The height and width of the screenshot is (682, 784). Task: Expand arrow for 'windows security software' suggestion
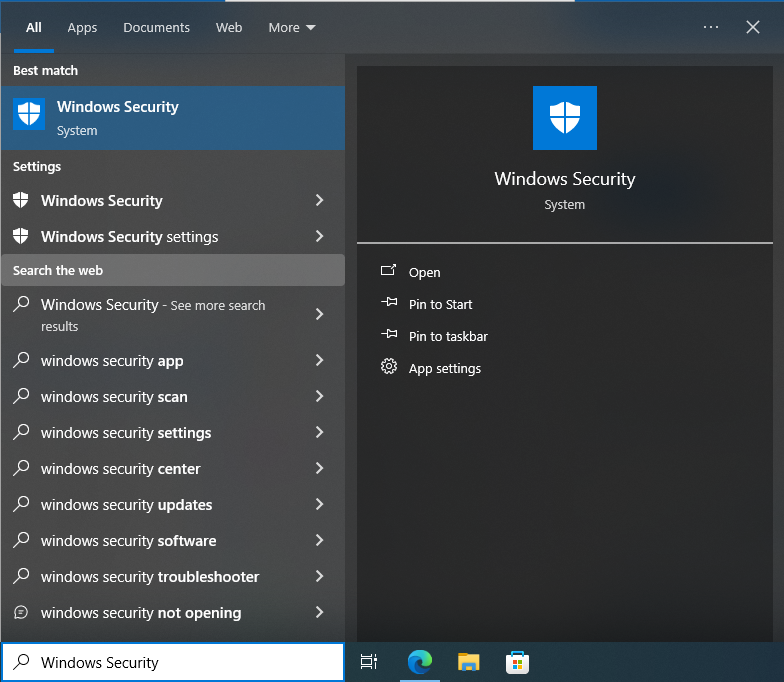[x=320, y=540]
